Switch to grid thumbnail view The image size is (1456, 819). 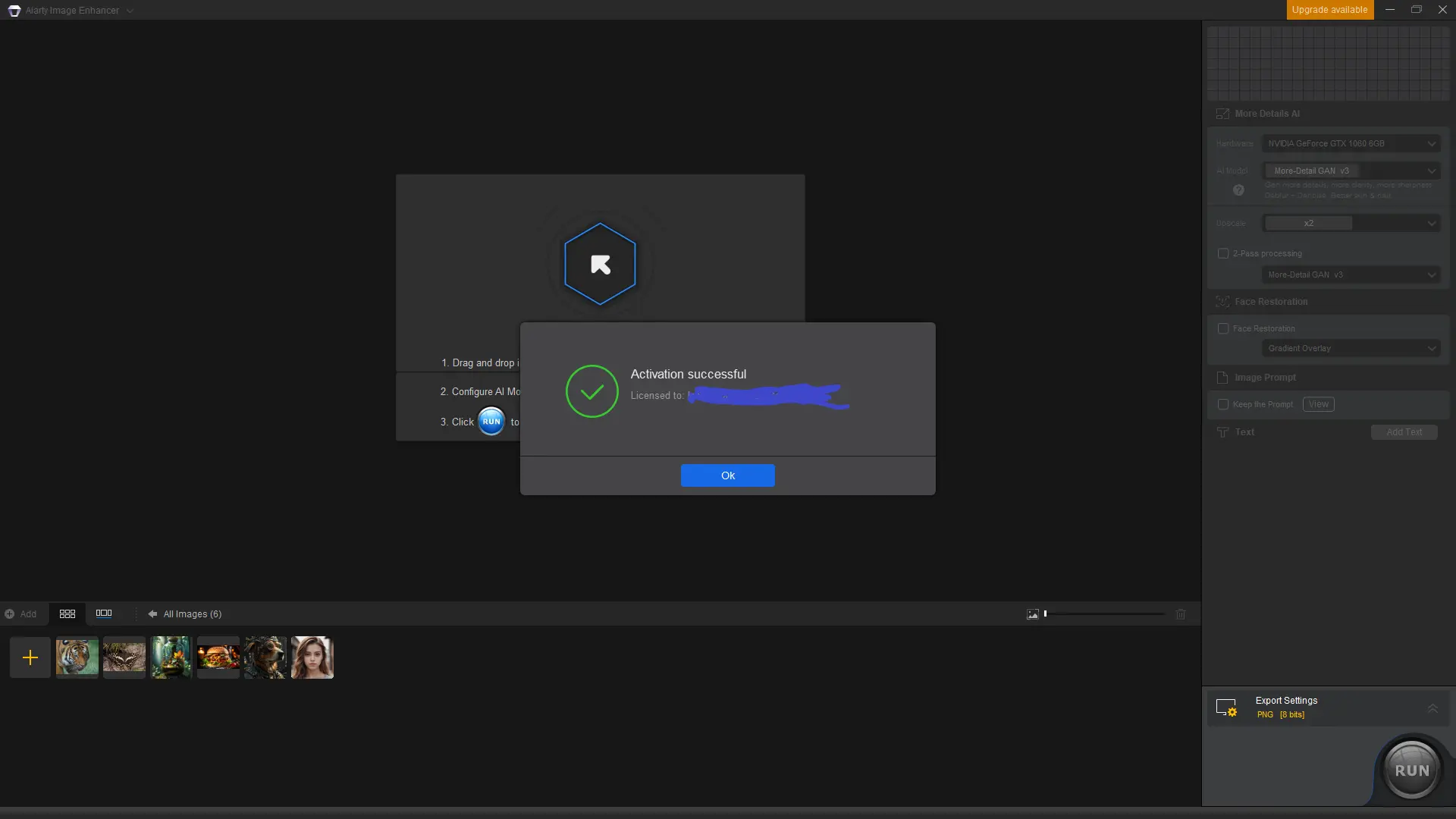(67, 614)
